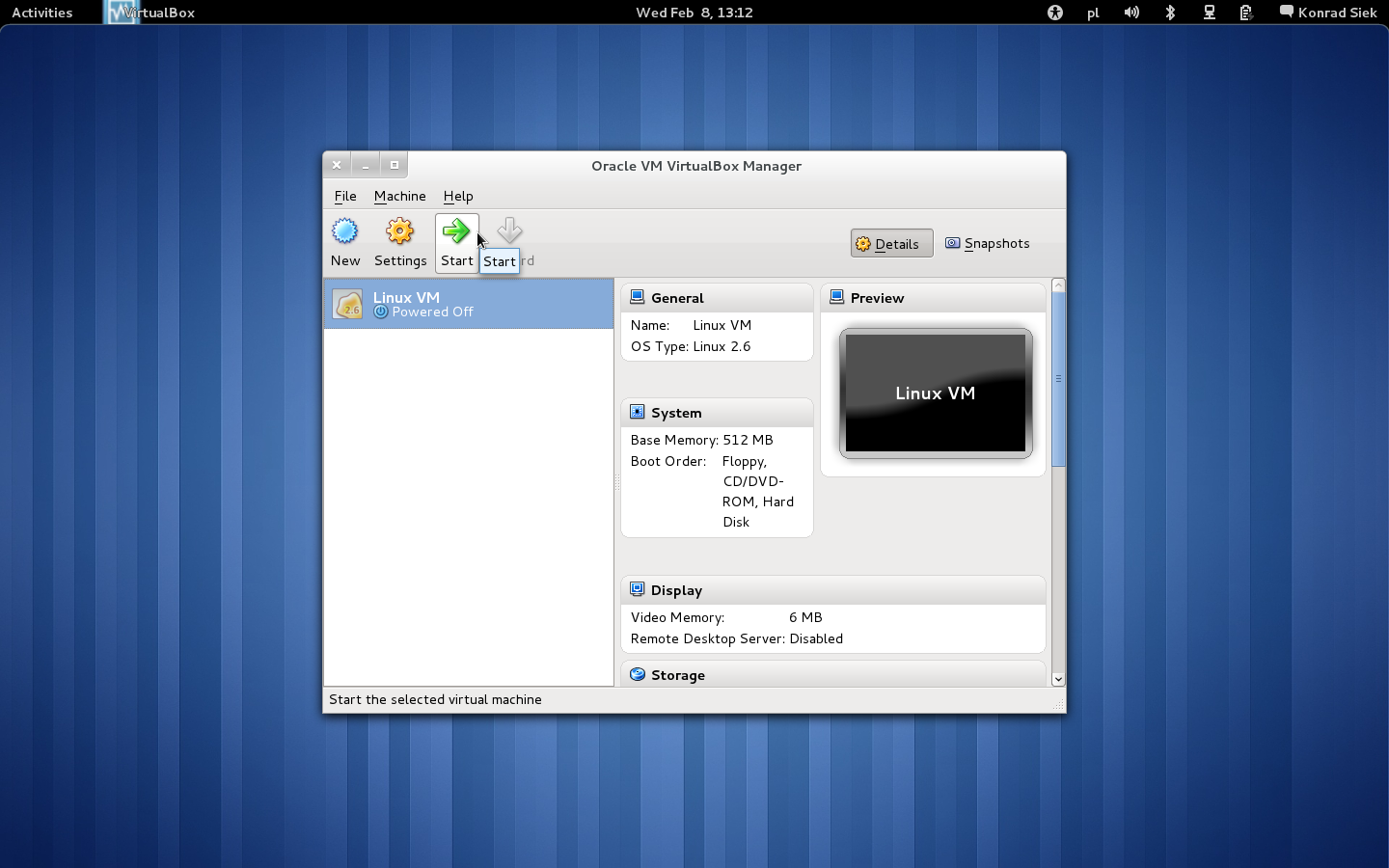The image size is (1389, 868).
Task: Click the Powered Off status icon
Action: coord(380,312)
